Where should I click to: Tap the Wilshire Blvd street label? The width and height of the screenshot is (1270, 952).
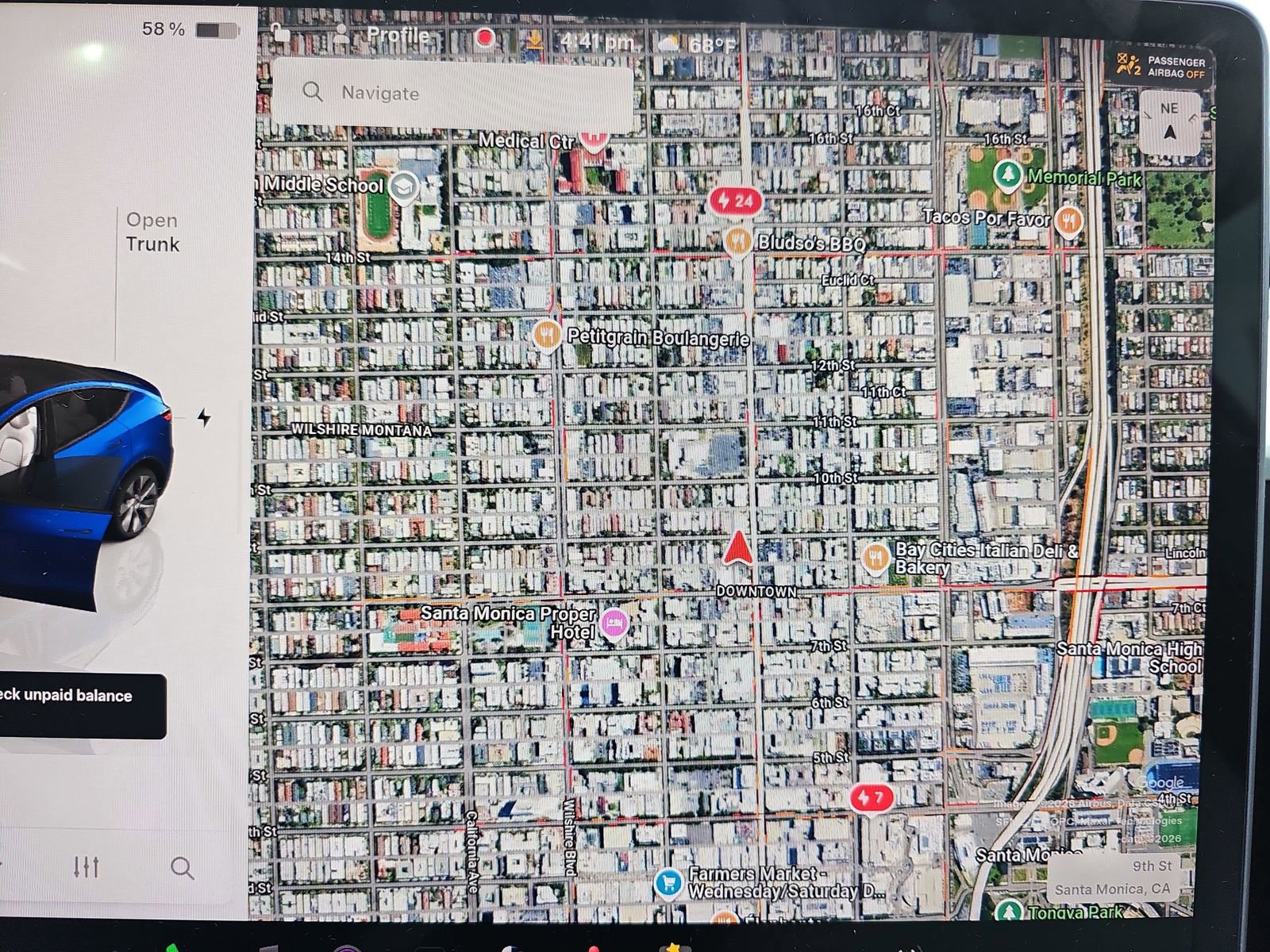coord(569,839)
